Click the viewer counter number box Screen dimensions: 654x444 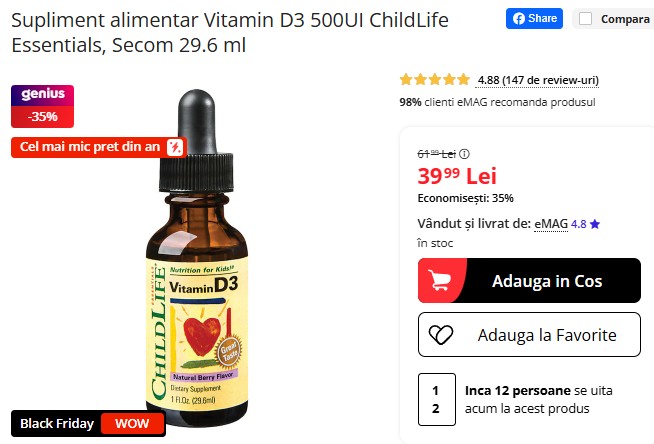437,399
